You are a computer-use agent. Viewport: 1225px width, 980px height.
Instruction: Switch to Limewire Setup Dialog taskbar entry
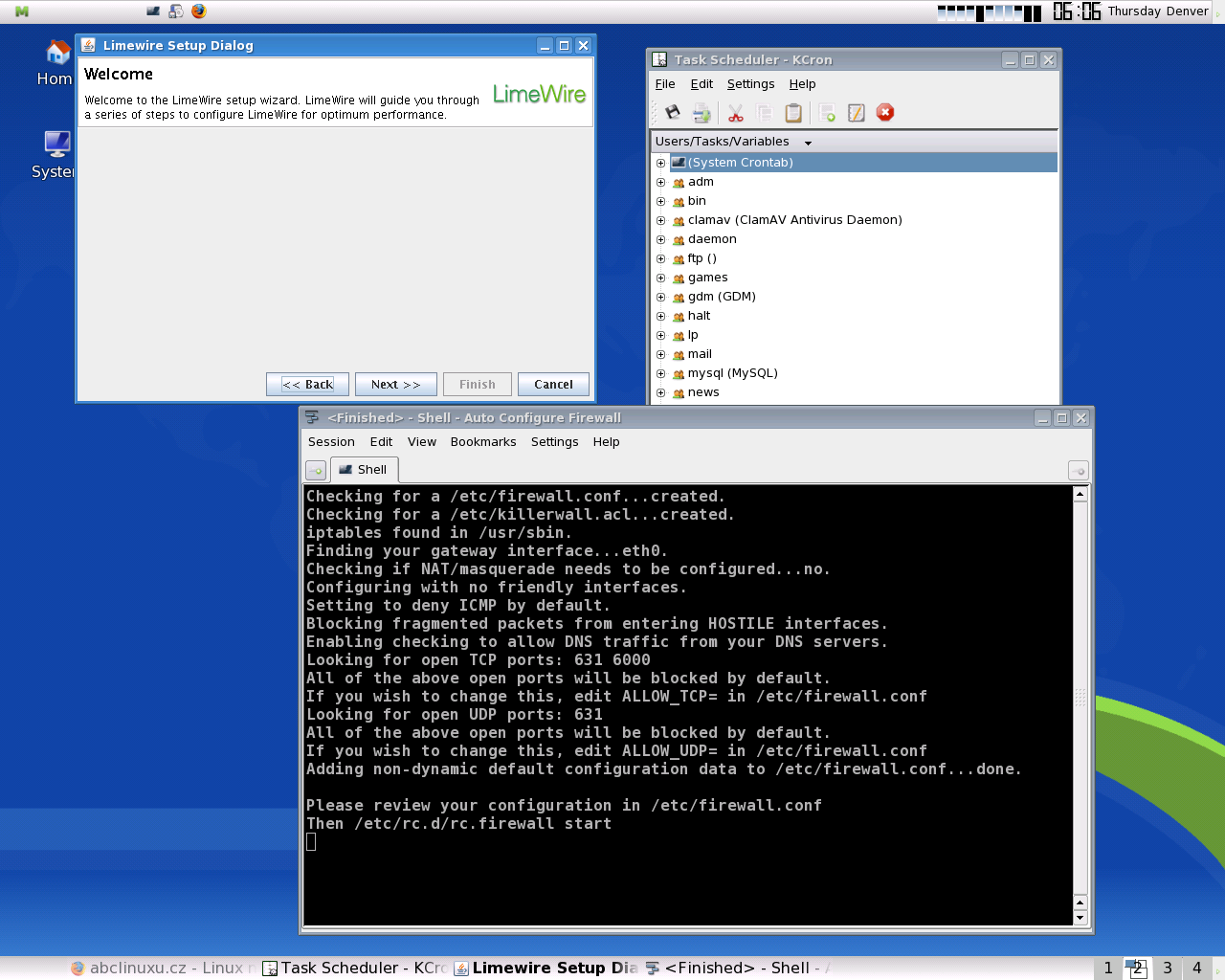(546, 969)
